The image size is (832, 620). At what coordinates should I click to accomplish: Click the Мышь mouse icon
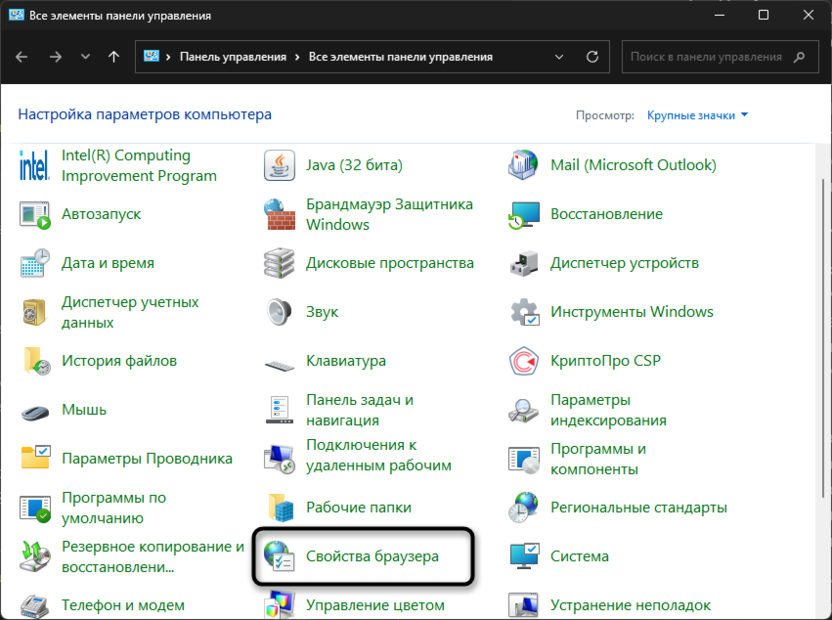[36, 410]
